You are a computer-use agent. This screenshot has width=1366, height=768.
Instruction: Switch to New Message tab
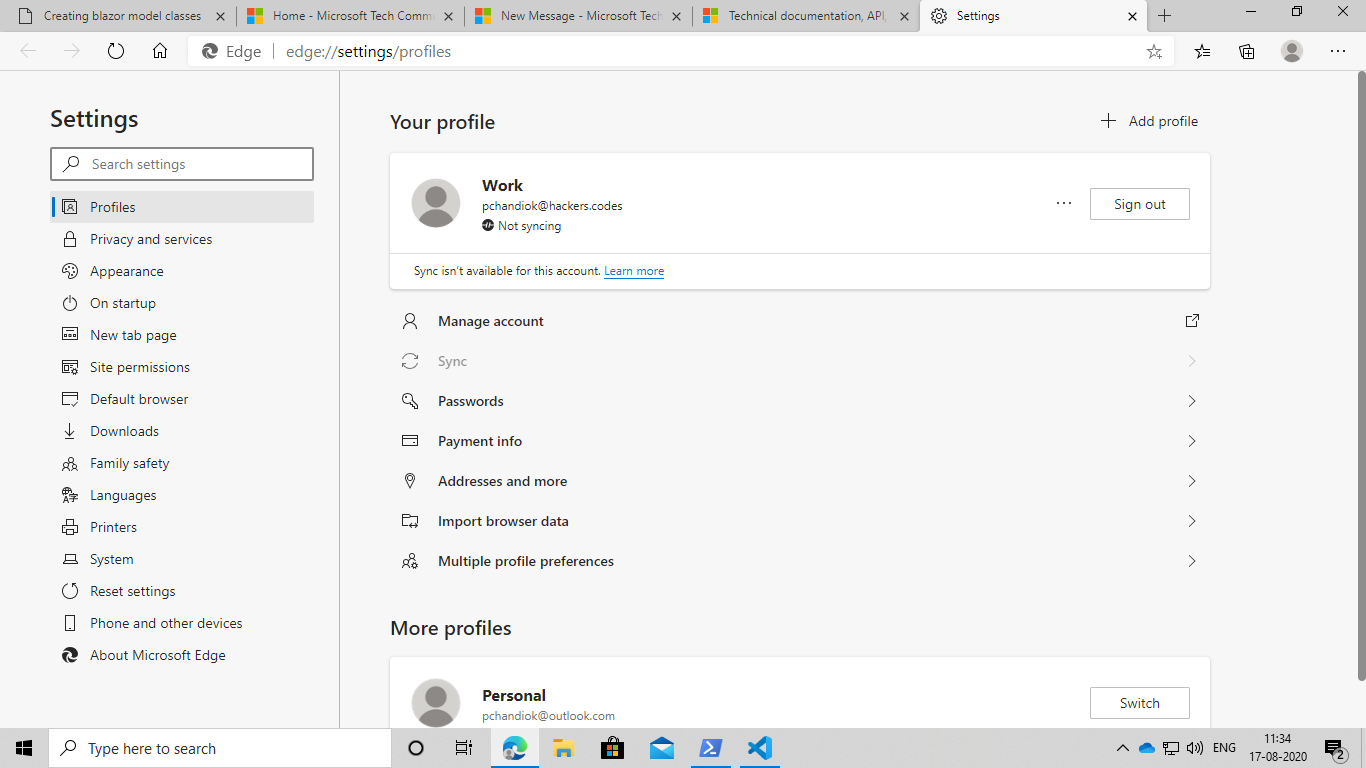[x=579, y=16]
